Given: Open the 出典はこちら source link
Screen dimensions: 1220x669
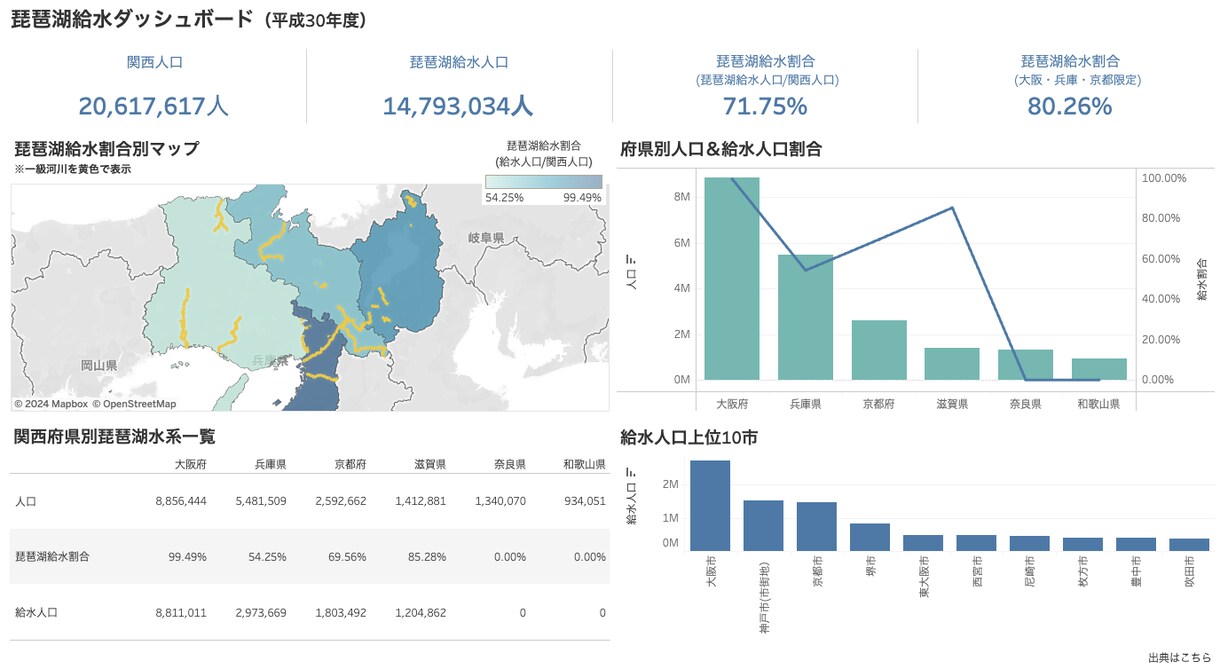Looking at the screenshot, I should (1179, 657).
